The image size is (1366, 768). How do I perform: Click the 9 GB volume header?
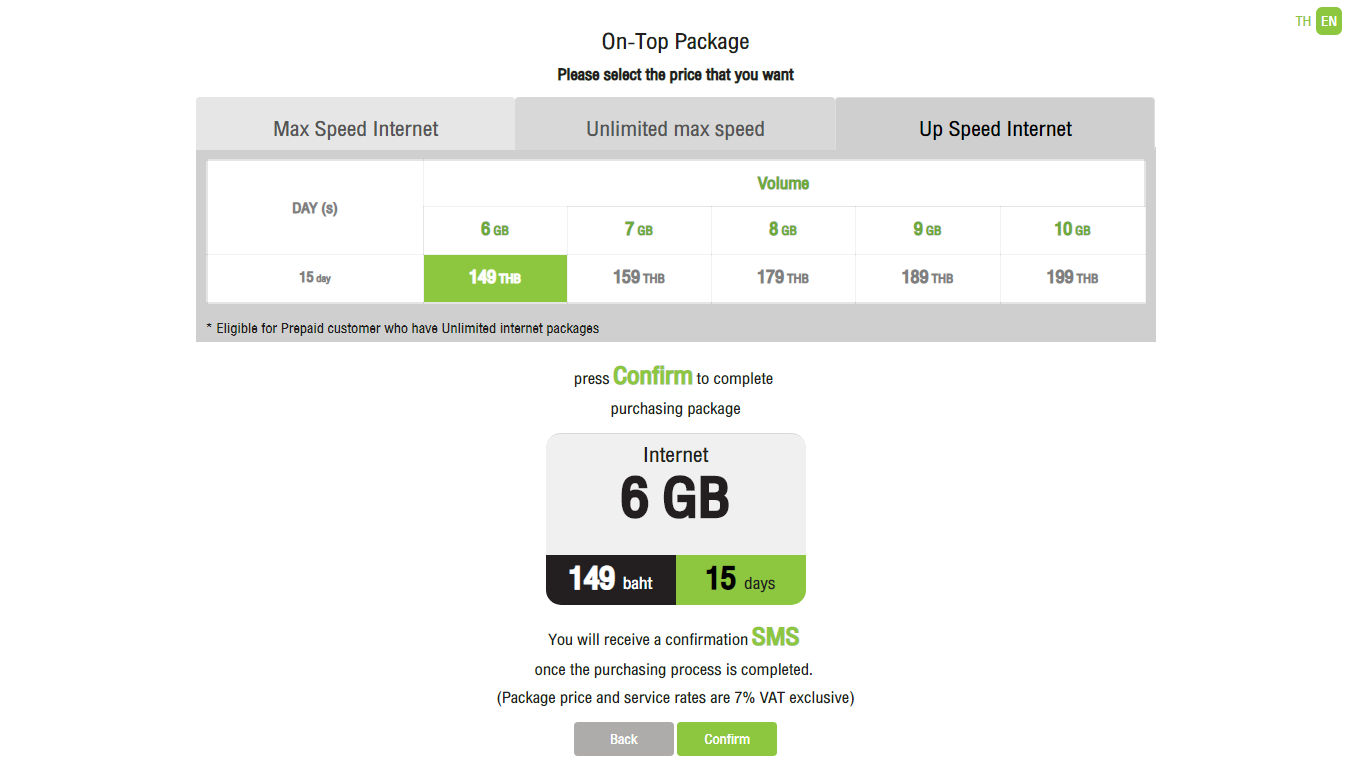(x=928, y=230)
